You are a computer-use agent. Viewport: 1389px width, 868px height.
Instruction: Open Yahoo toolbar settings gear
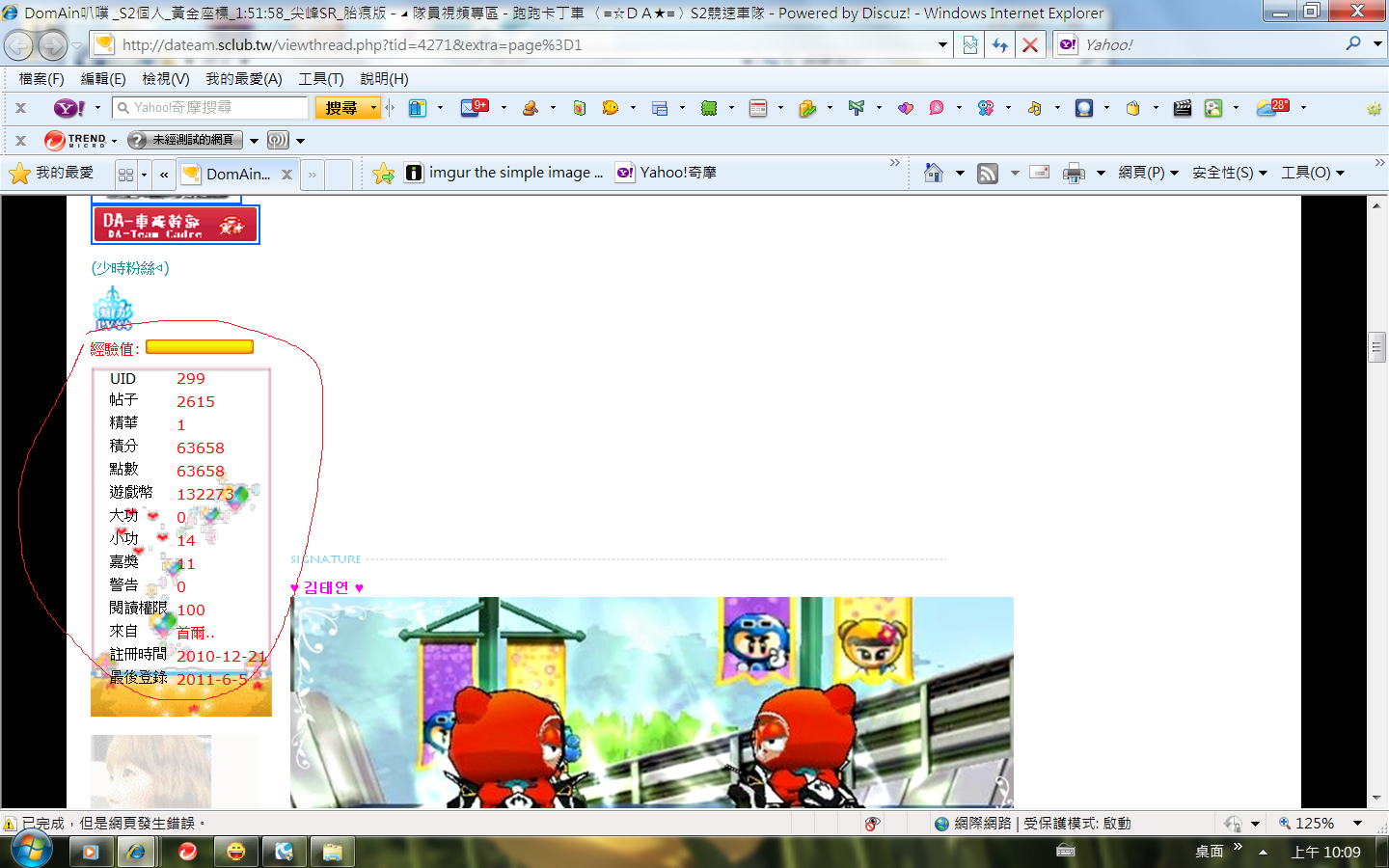point(1374,108)
